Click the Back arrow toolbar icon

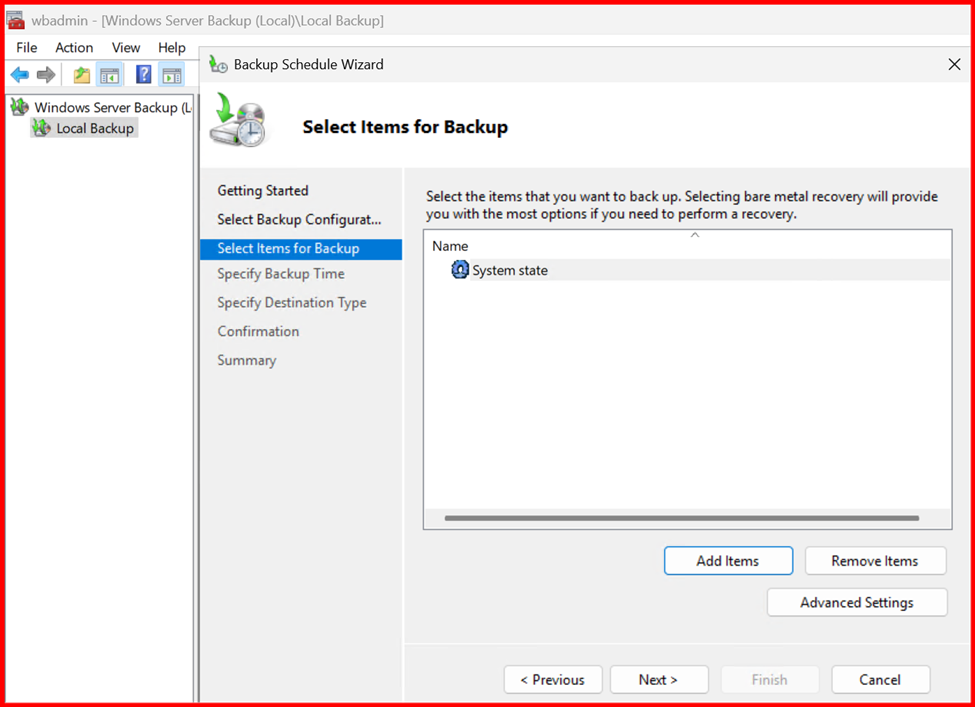click(20, 75)
